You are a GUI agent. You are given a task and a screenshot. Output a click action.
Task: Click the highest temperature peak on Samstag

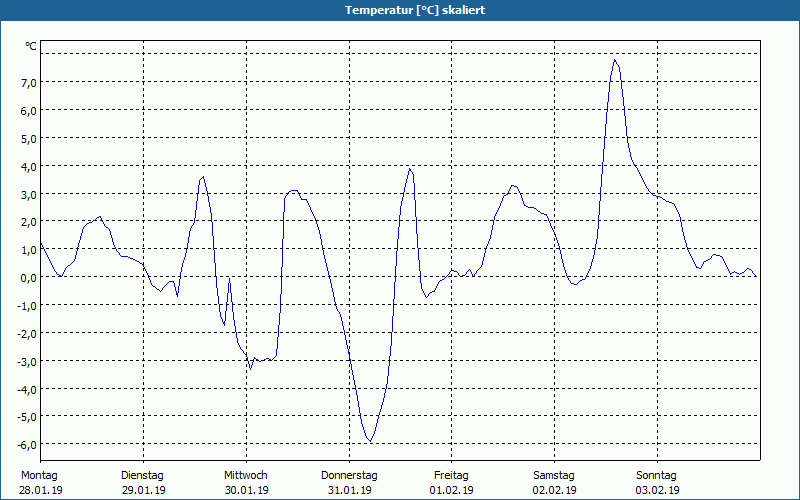[x=615, y=60]
